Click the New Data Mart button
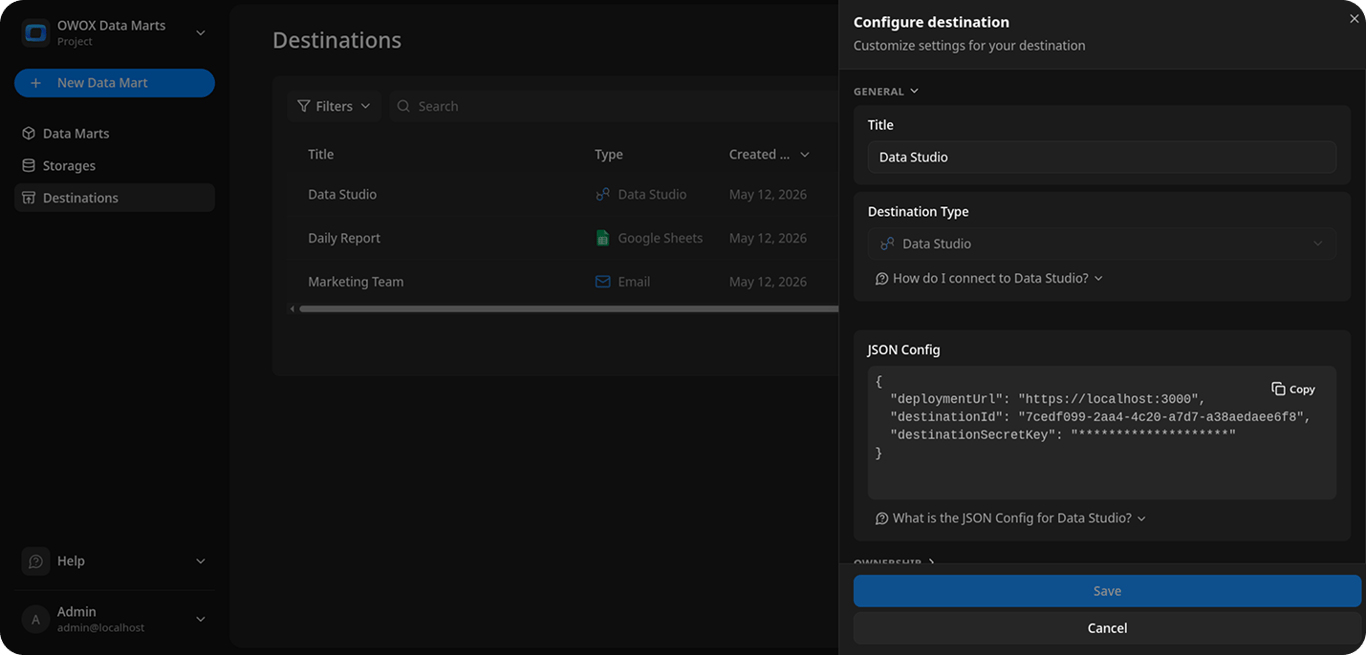1366x655 pixels. point(115,83)
